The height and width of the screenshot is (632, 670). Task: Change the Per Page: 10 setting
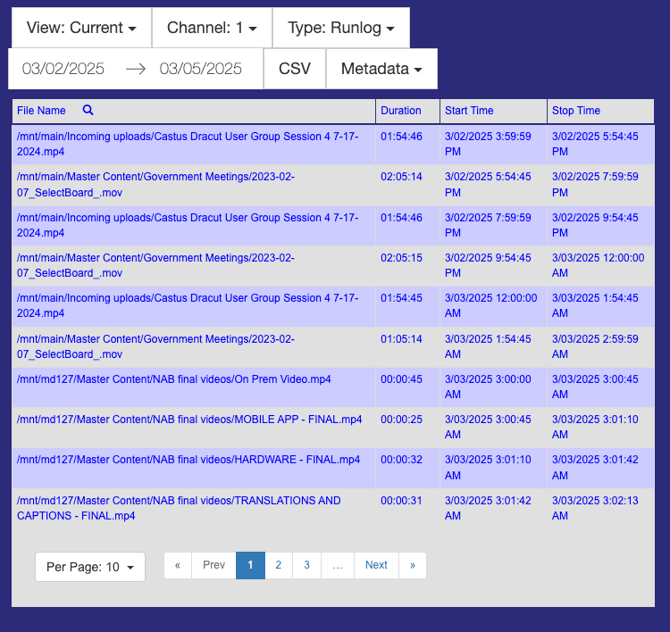point(90,567)
